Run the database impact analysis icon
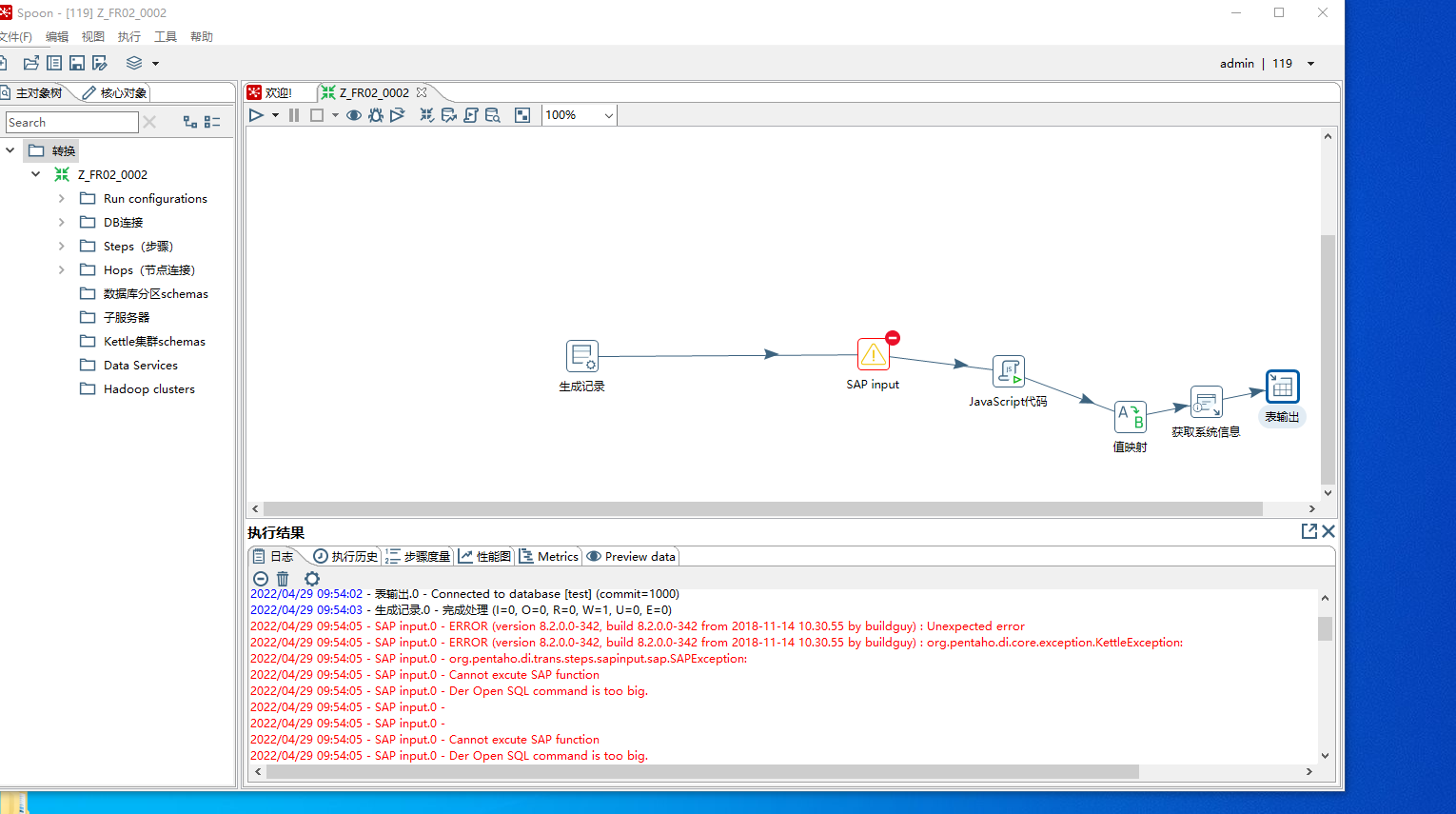Viewport: 1456px width, 814px height. point(449,115)
